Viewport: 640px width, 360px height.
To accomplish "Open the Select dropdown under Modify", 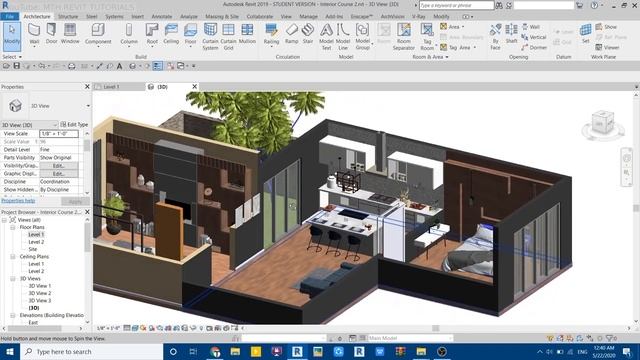I will tap(12, 57).
